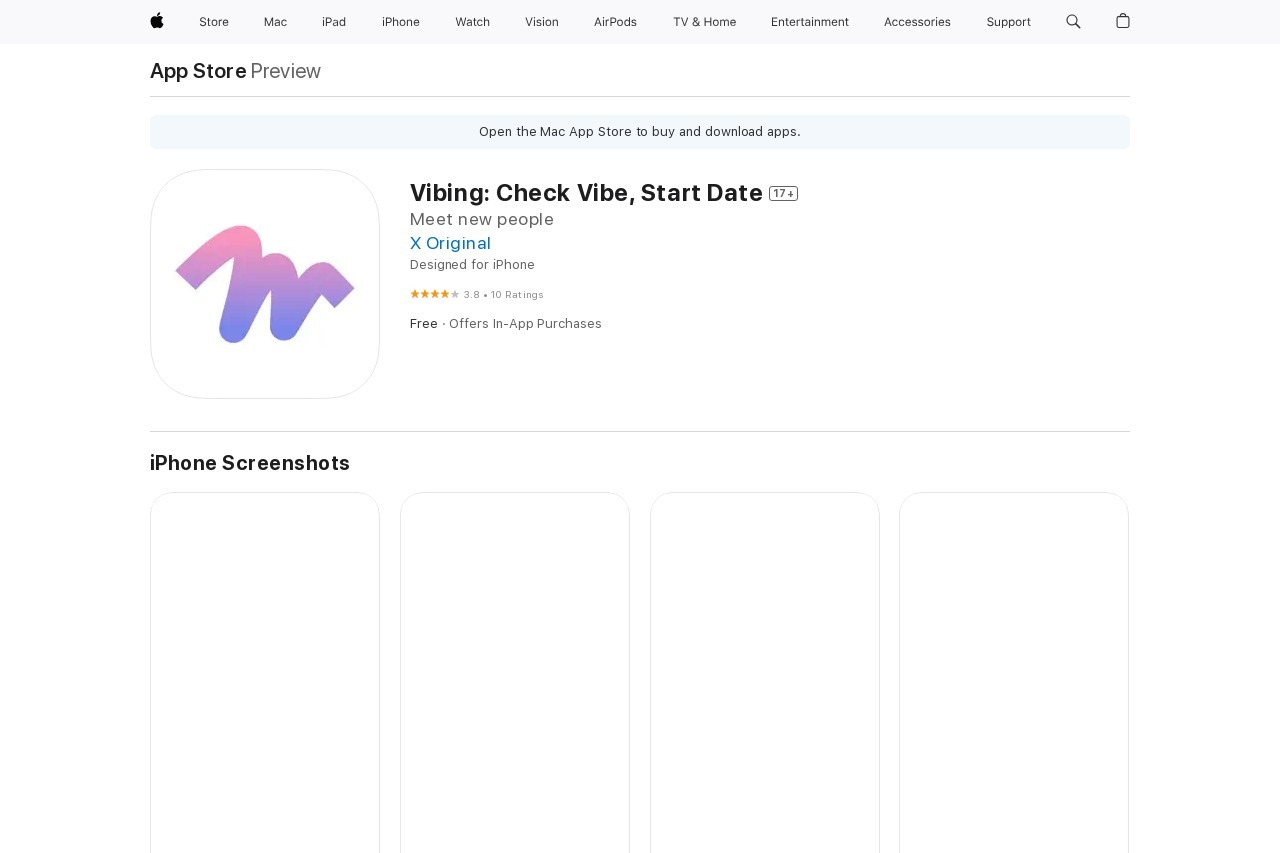Open the Support menu

(1008, 22)
